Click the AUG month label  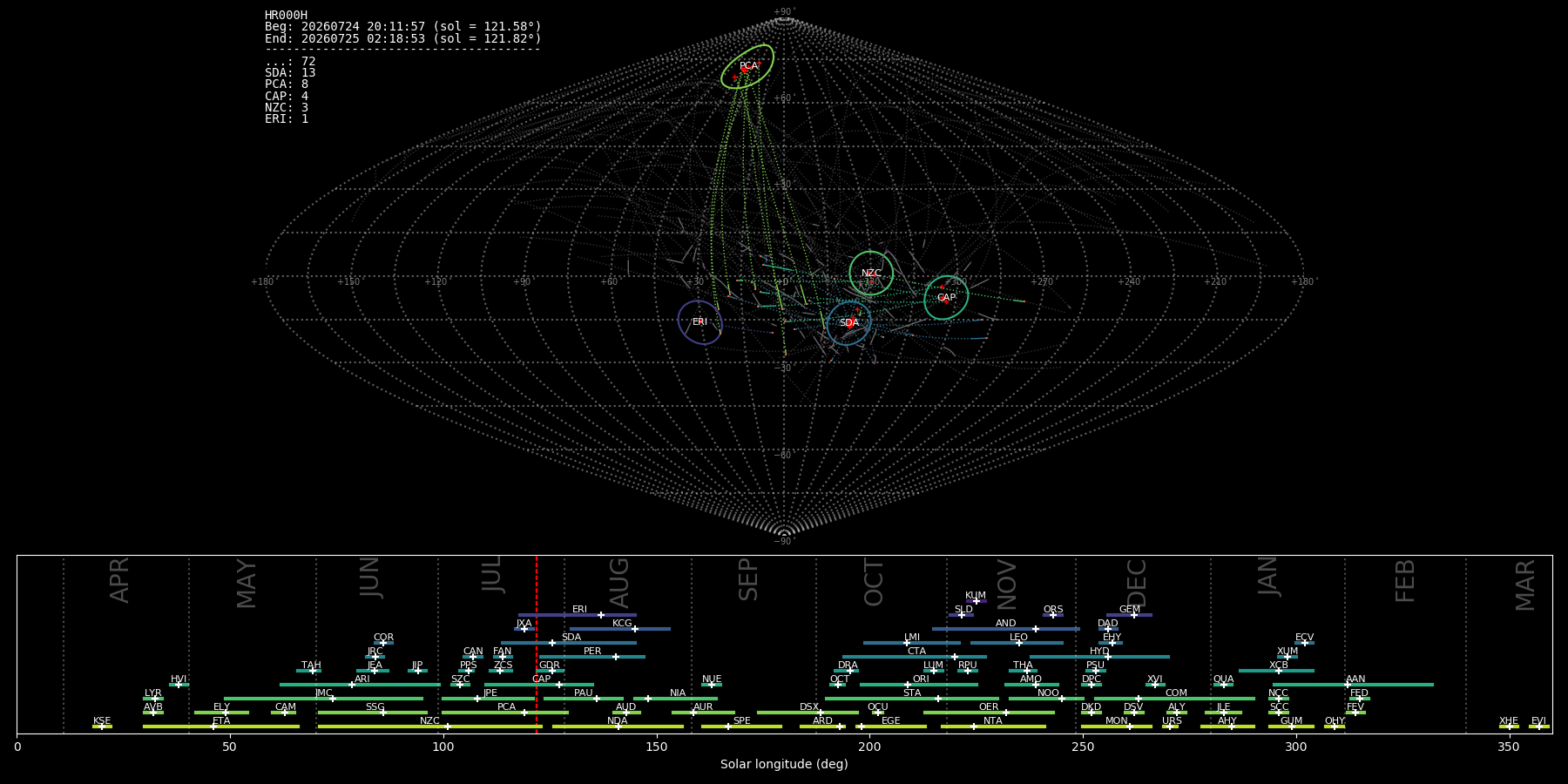click(x=619, y=584)
